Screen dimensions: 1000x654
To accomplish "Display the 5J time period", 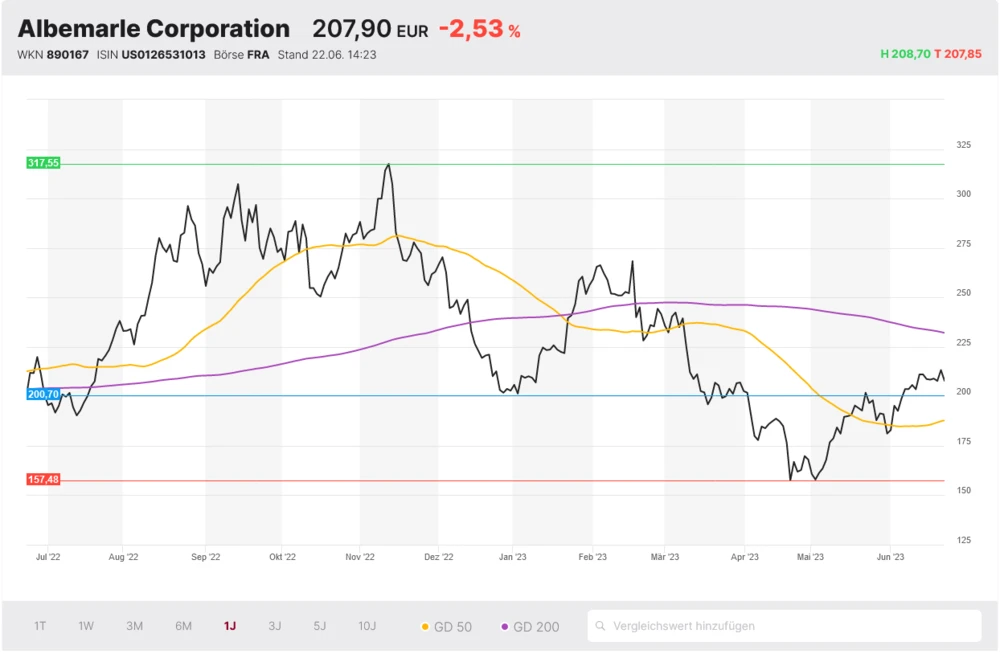I will [x=320, y=626].
